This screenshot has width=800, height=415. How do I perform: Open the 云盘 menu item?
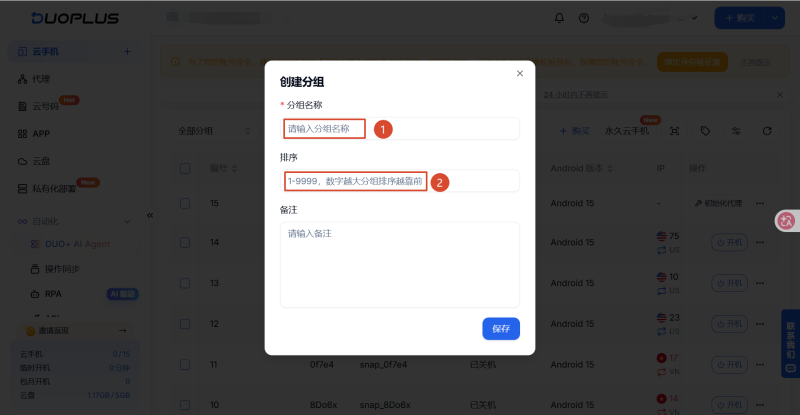point(41,161)
